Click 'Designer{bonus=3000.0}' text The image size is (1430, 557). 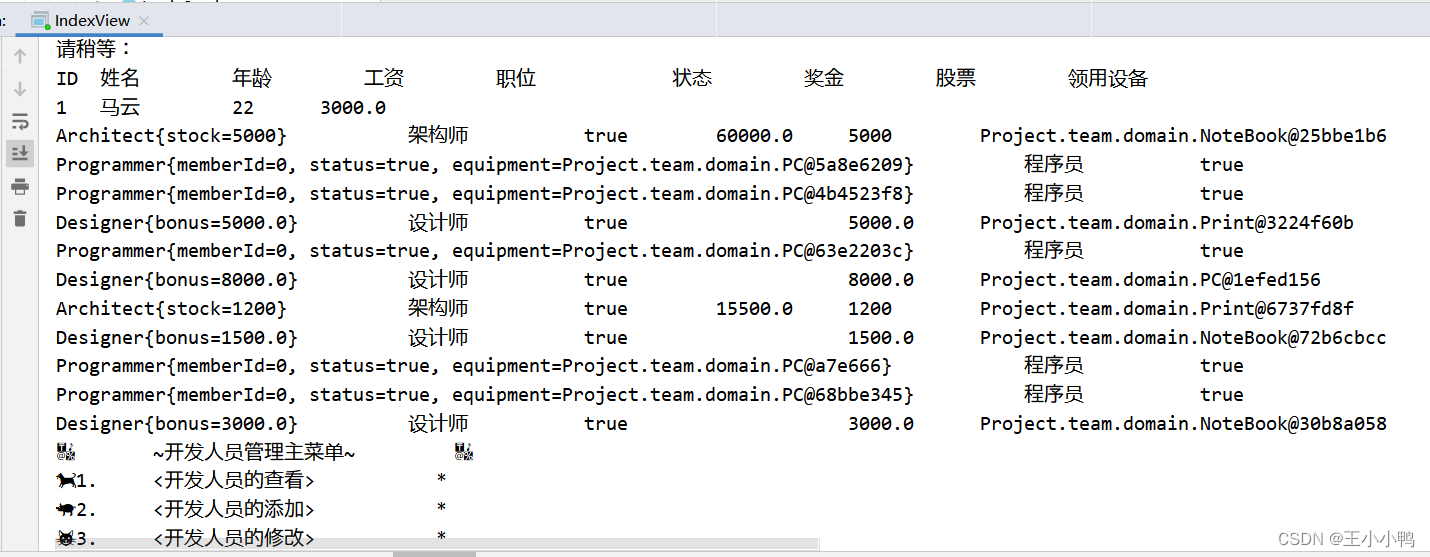coord(177,424)
